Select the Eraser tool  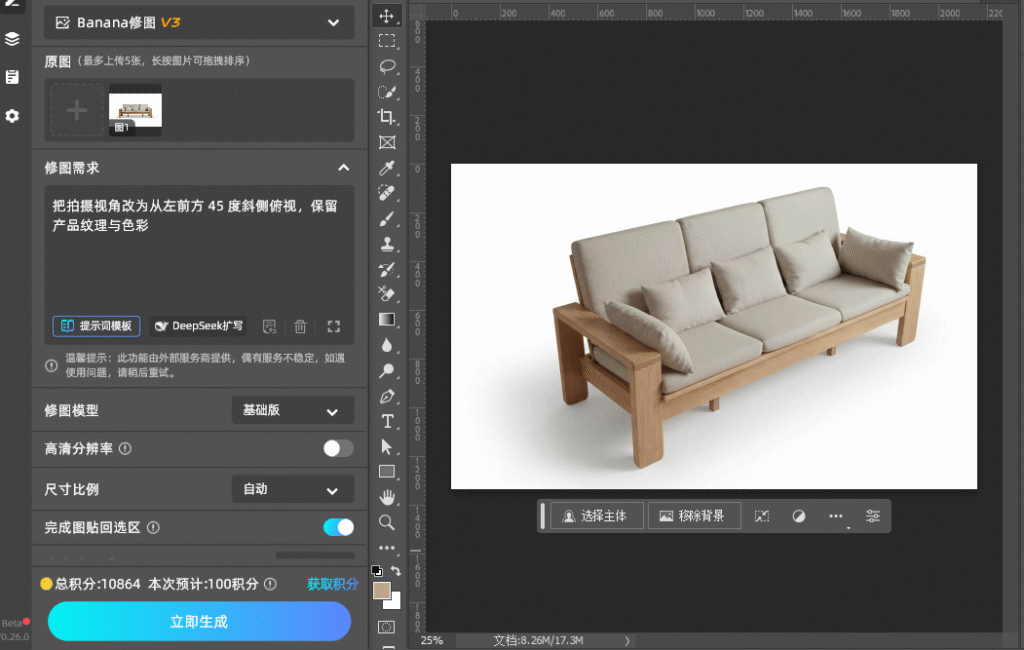tap(387, 295)
